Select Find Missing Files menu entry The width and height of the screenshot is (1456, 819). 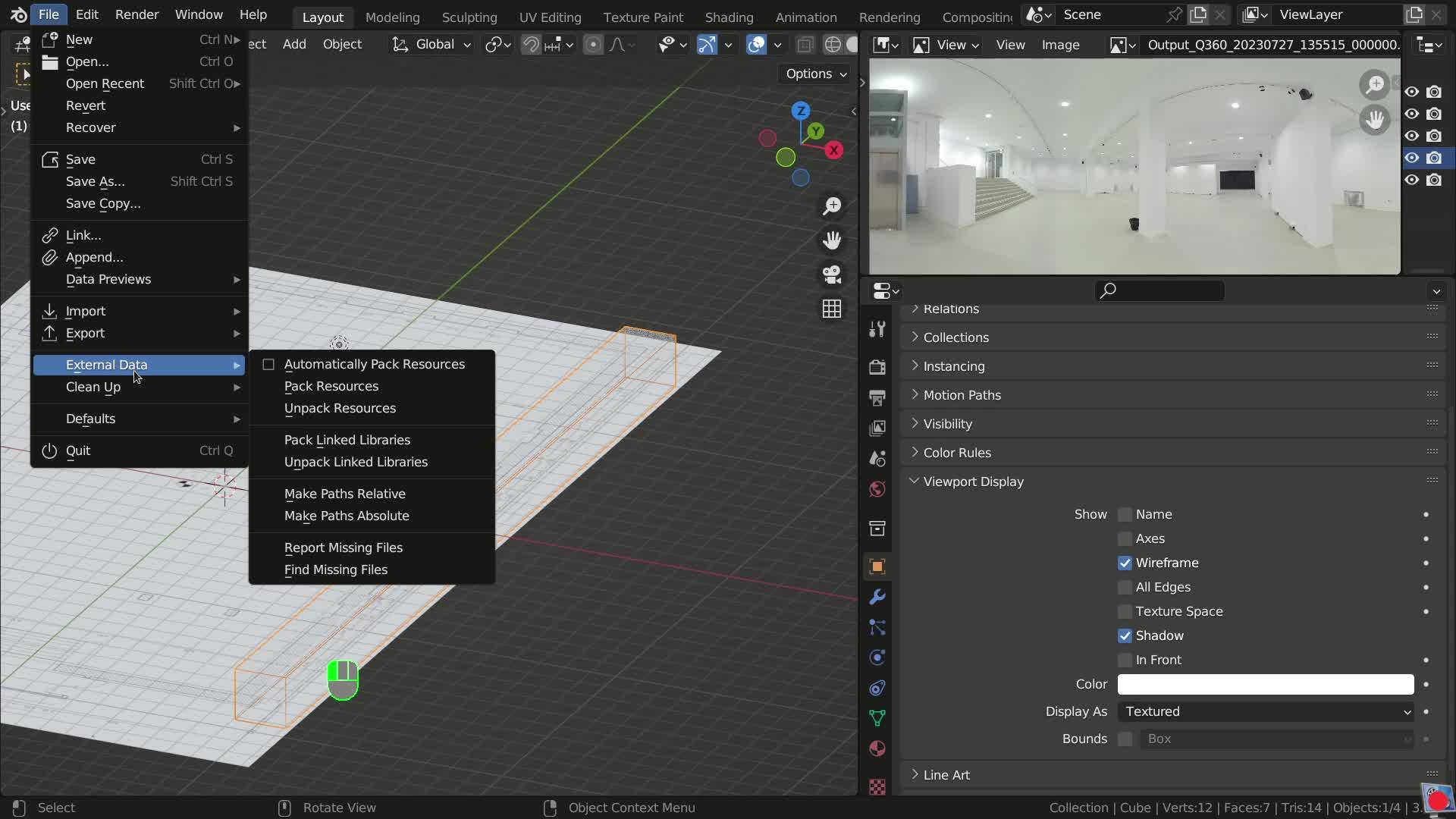[x=335, y=570]
